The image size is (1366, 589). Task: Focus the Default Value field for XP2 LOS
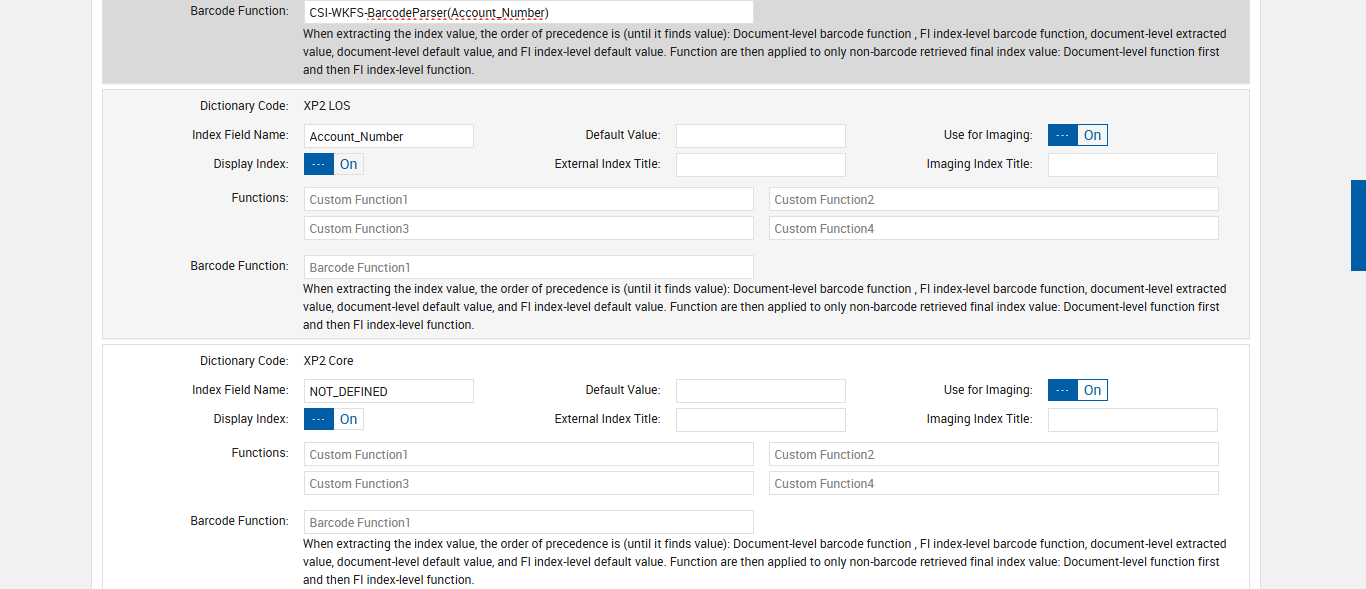pyautogui.click(x=760, y=136)
